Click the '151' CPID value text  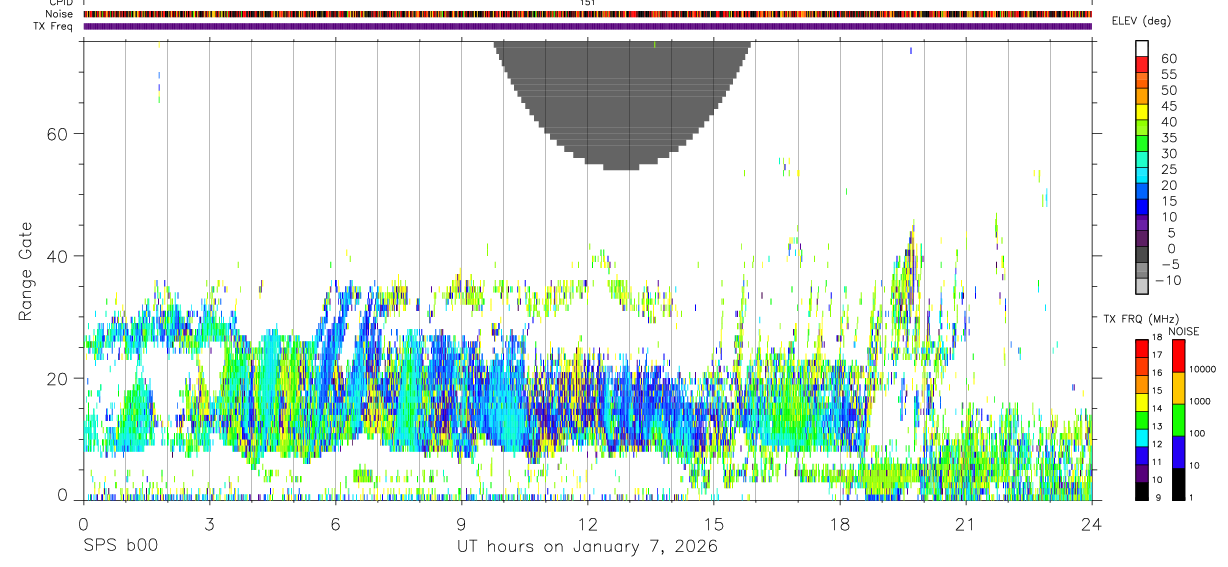[587, 3]
